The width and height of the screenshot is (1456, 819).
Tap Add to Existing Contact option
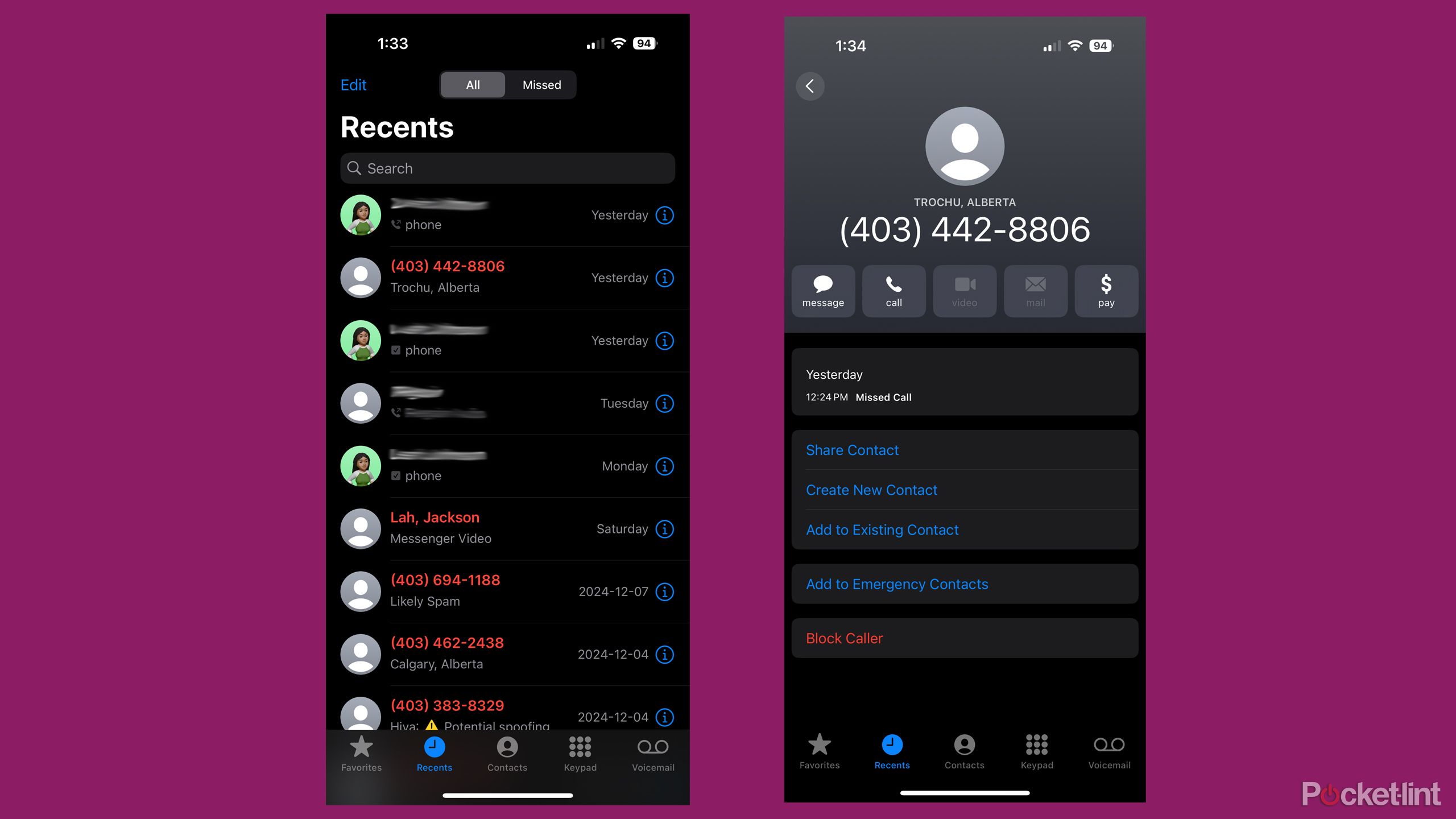(x=882, y=529)
